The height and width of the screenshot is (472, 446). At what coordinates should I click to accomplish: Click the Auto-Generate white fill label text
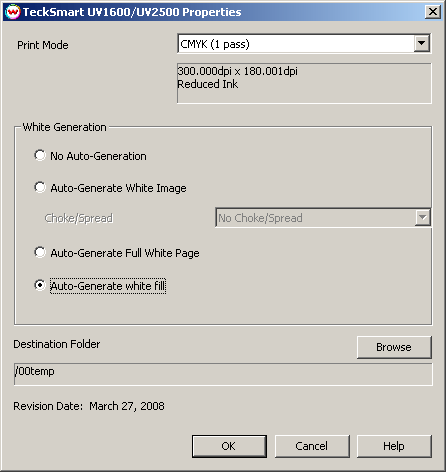pos(108,286)
